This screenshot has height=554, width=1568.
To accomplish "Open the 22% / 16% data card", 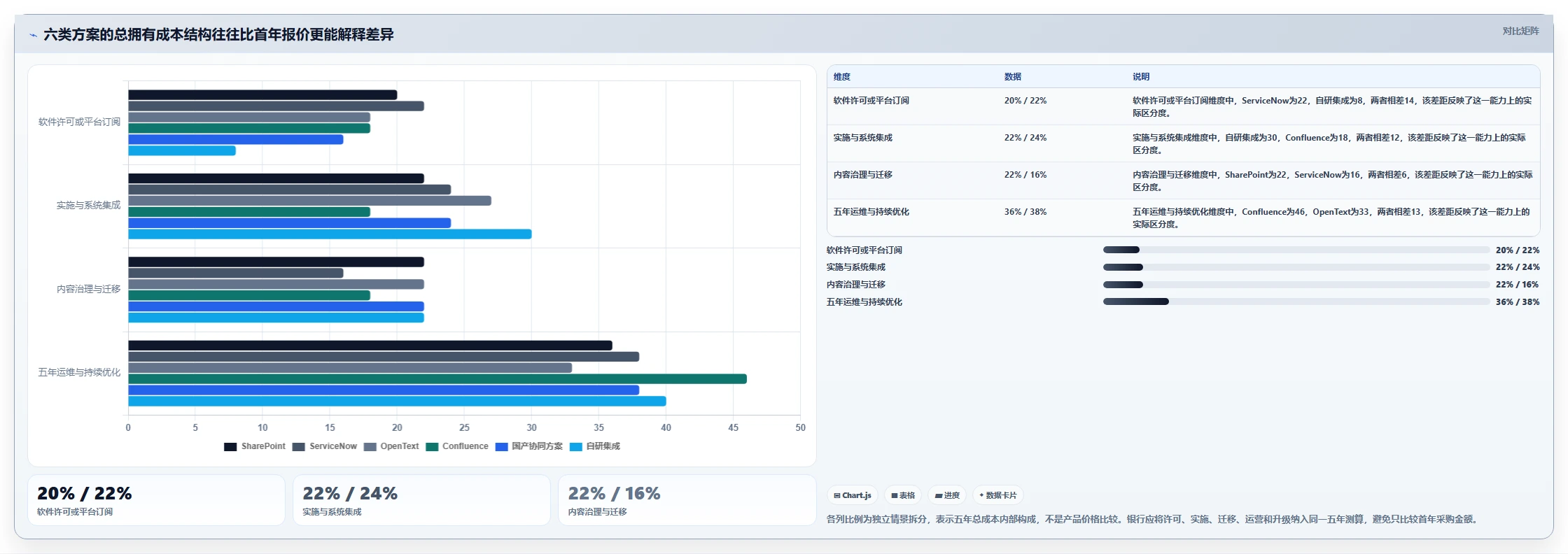I will coord(687,500).
